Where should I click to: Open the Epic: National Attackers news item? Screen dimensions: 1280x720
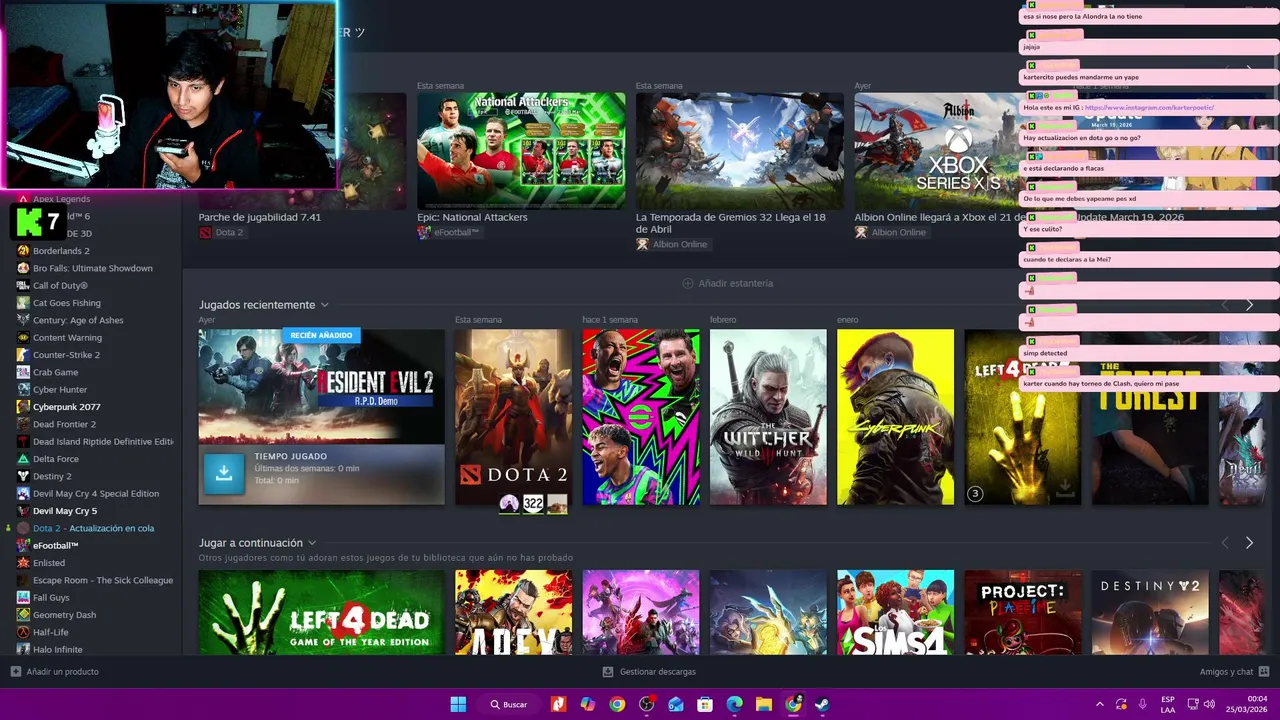472,217
